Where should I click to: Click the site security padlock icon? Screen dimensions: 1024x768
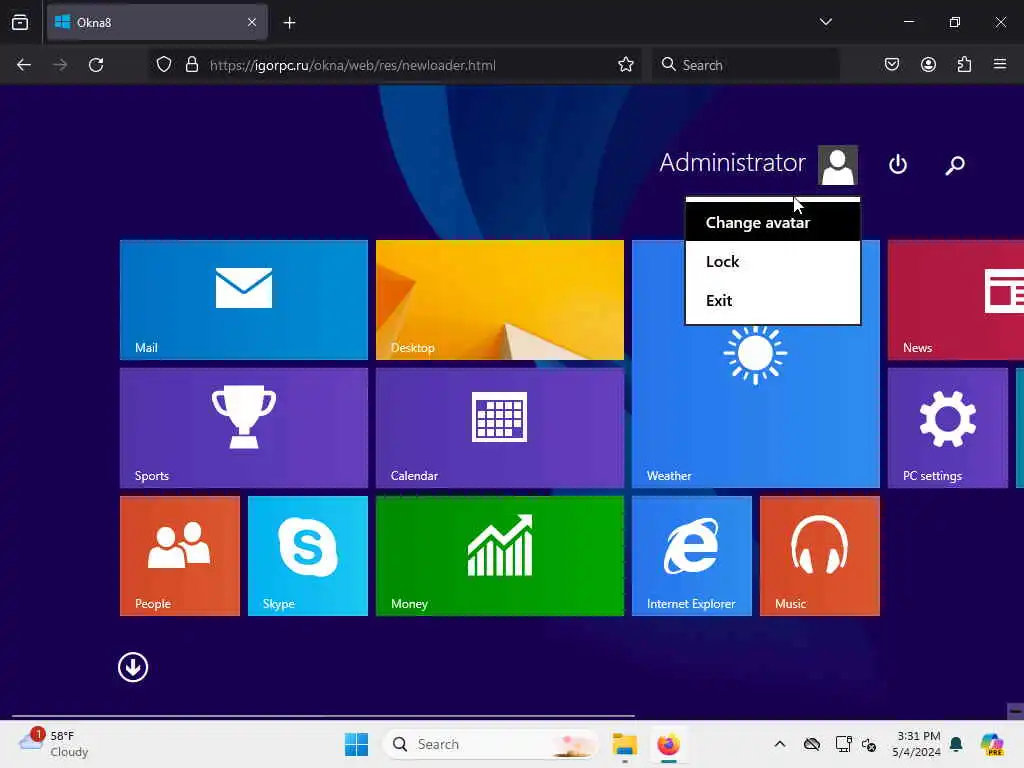[x=191, y=65]
